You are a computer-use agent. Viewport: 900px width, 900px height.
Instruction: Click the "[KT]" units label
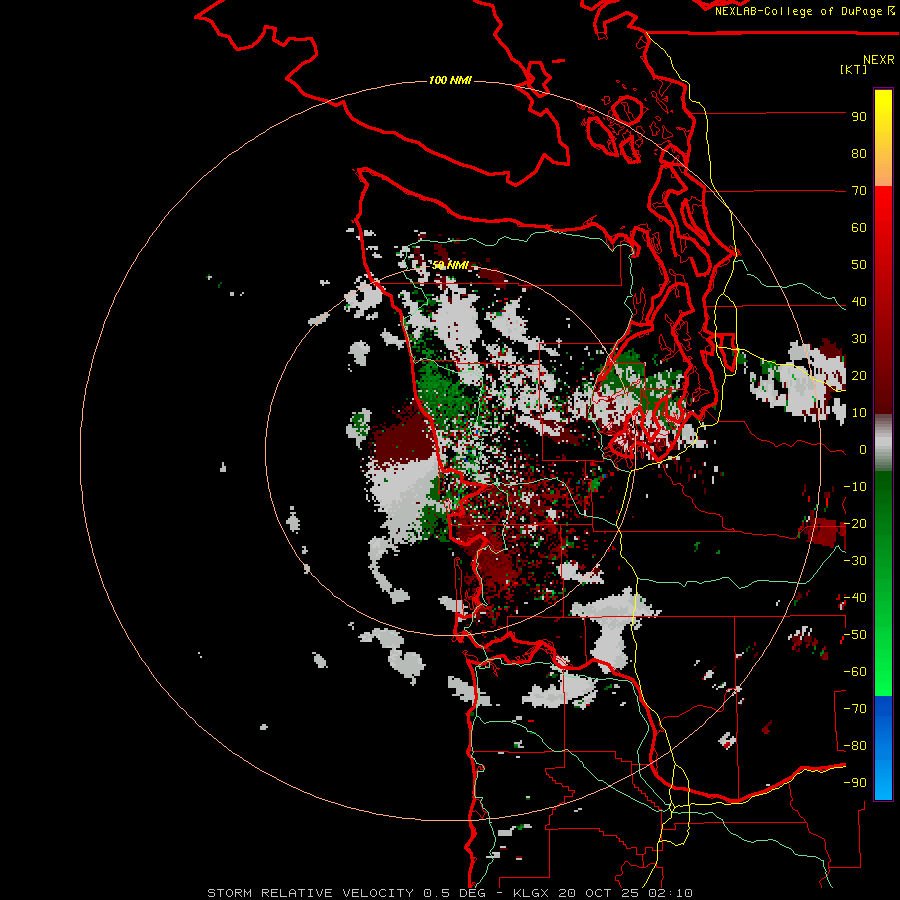(x=854, y=69)
